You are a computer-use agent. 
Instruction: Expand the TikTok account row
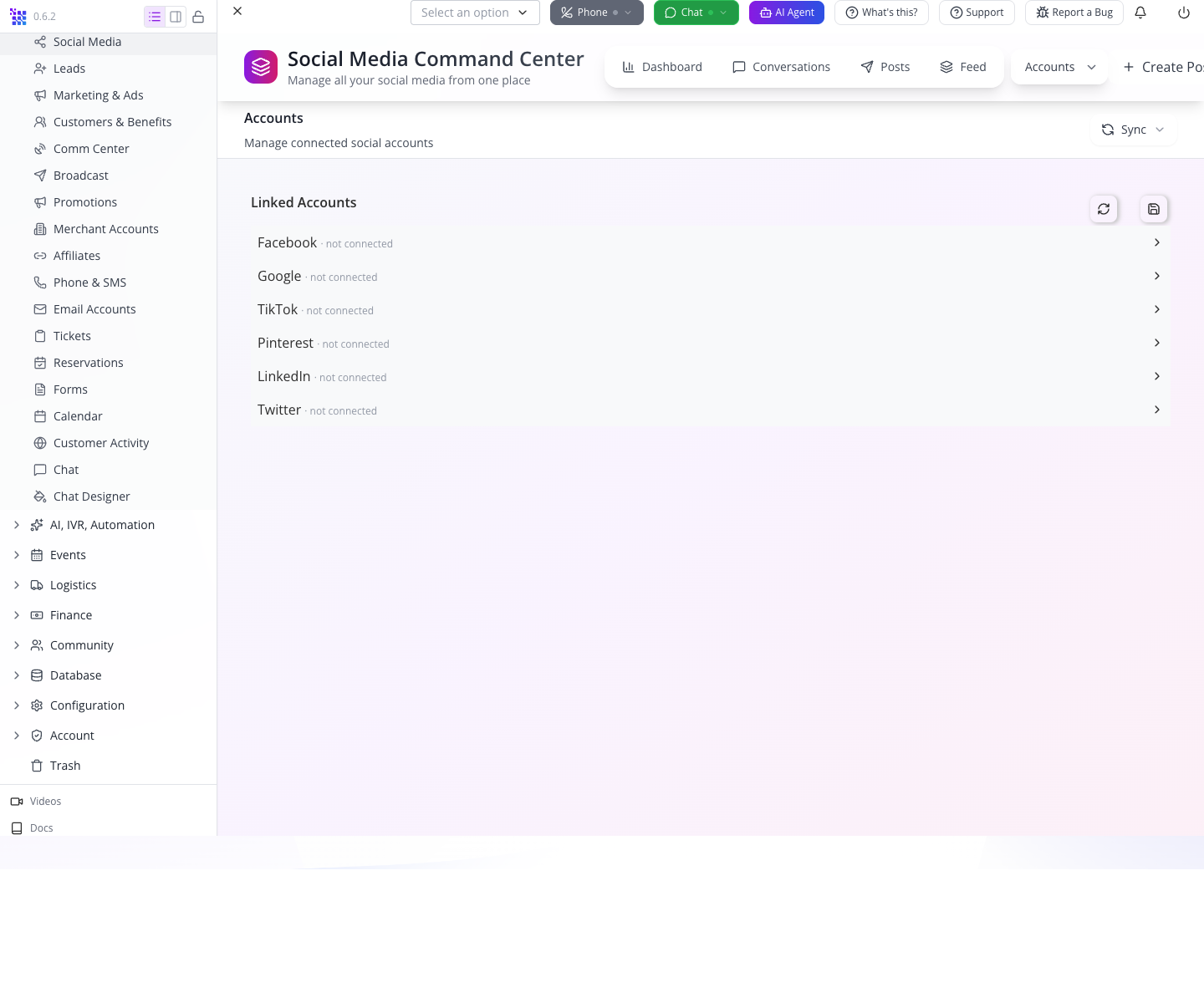pyautogui.click(x=711, y=309)
